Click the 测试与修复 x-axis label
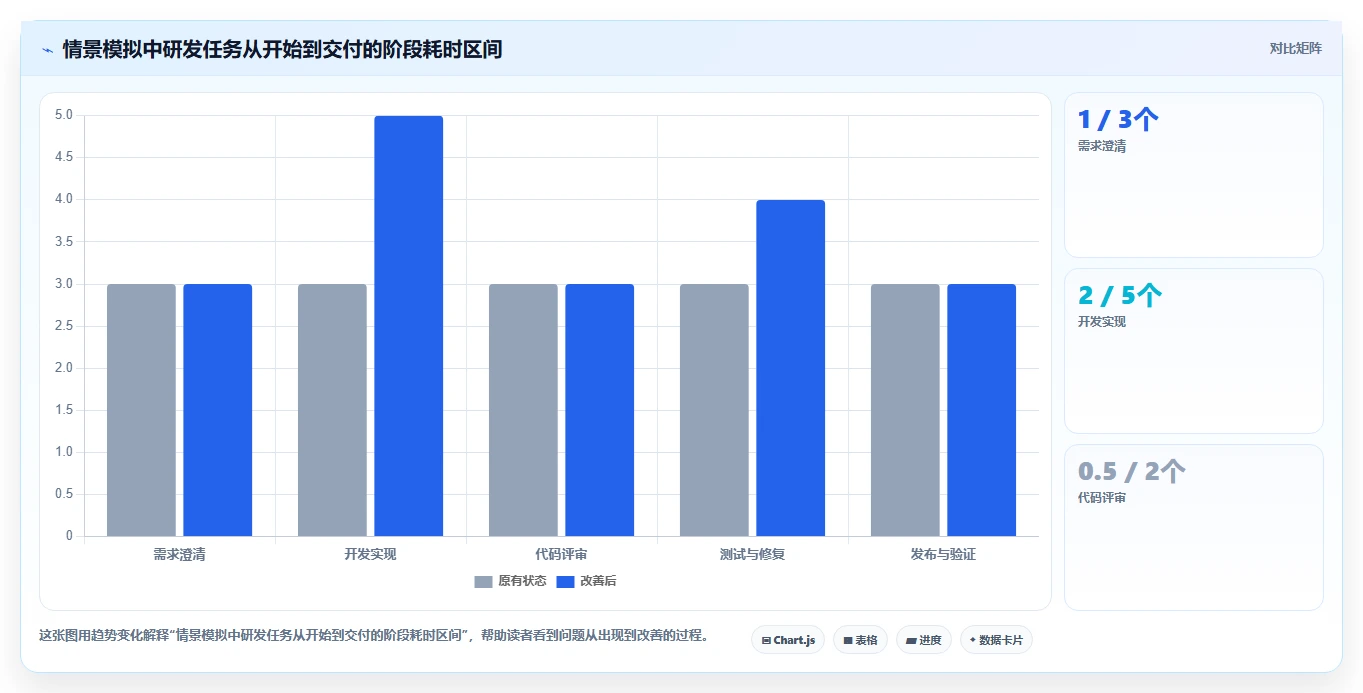This screenshot has width=1363, height=693. (753, 554)
